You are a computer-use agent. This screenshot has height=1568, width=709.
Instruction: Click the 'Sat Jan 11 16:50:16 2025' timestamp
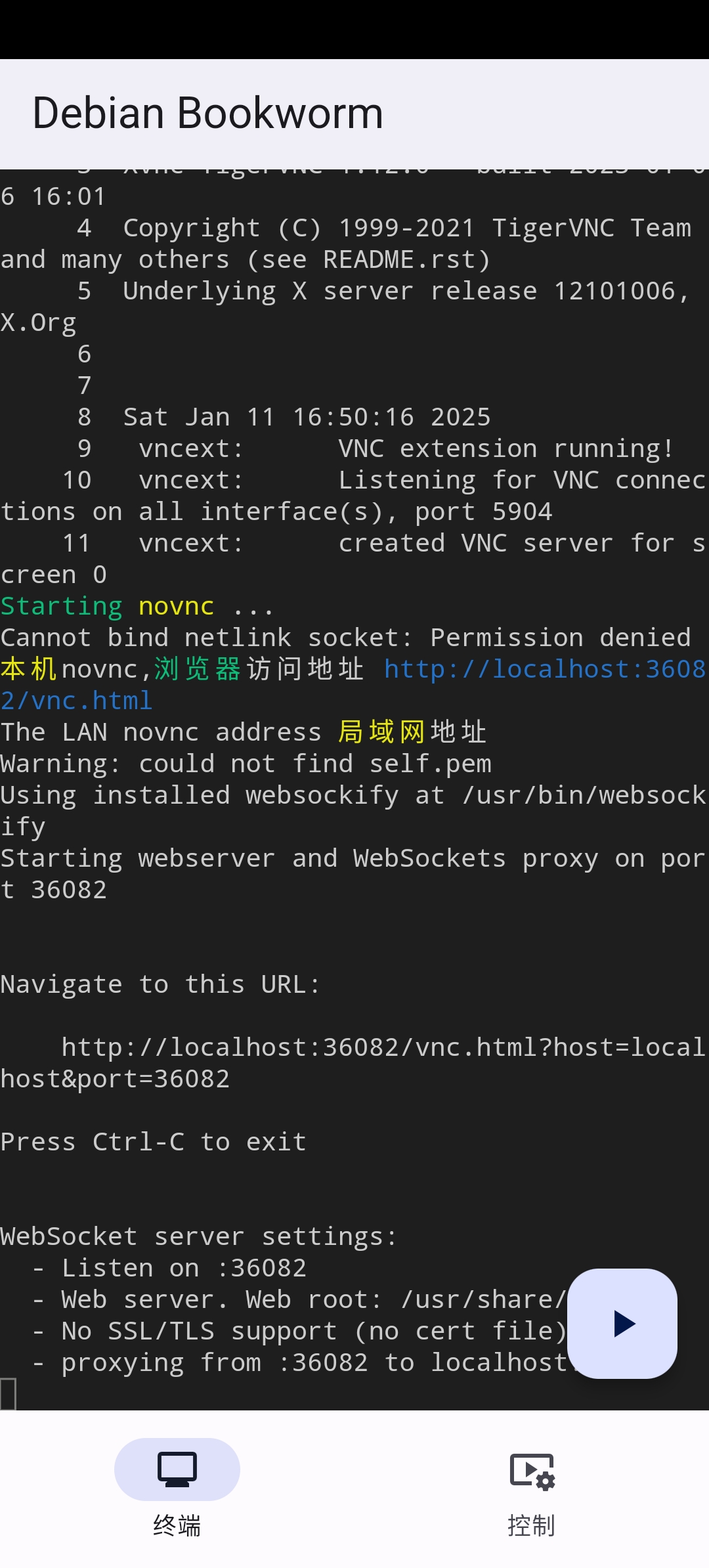(x=307, y=417)
